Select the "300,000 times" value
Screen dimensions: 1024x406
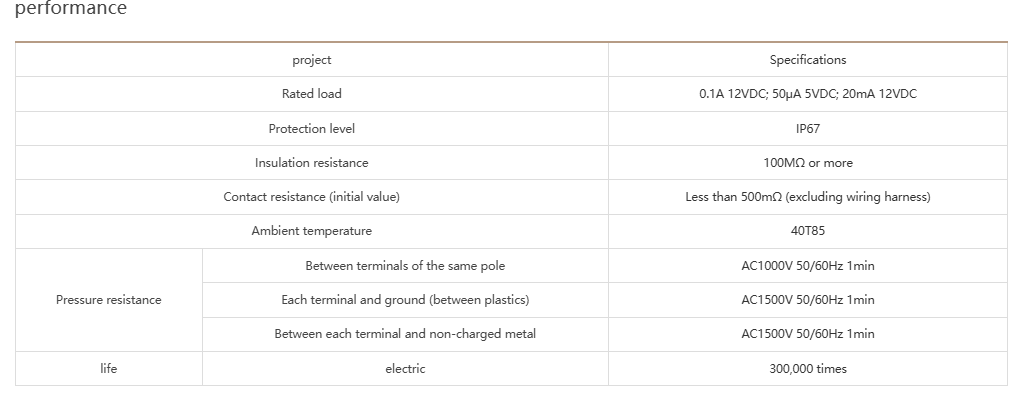807,369
